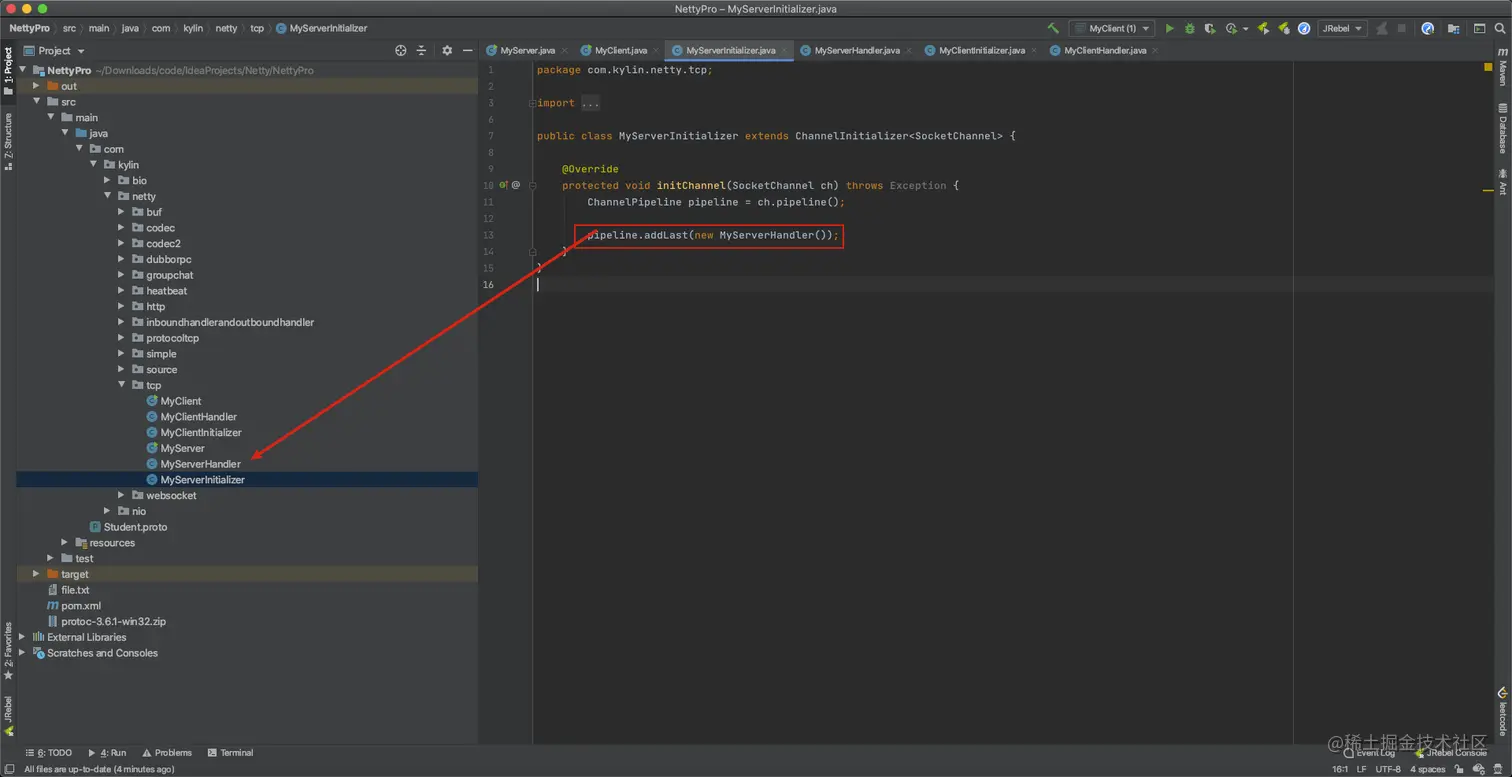The width and height of the screenshot is (1512, 777).
Task: Open the JRebel side panel button
Action: coord(8,716)
